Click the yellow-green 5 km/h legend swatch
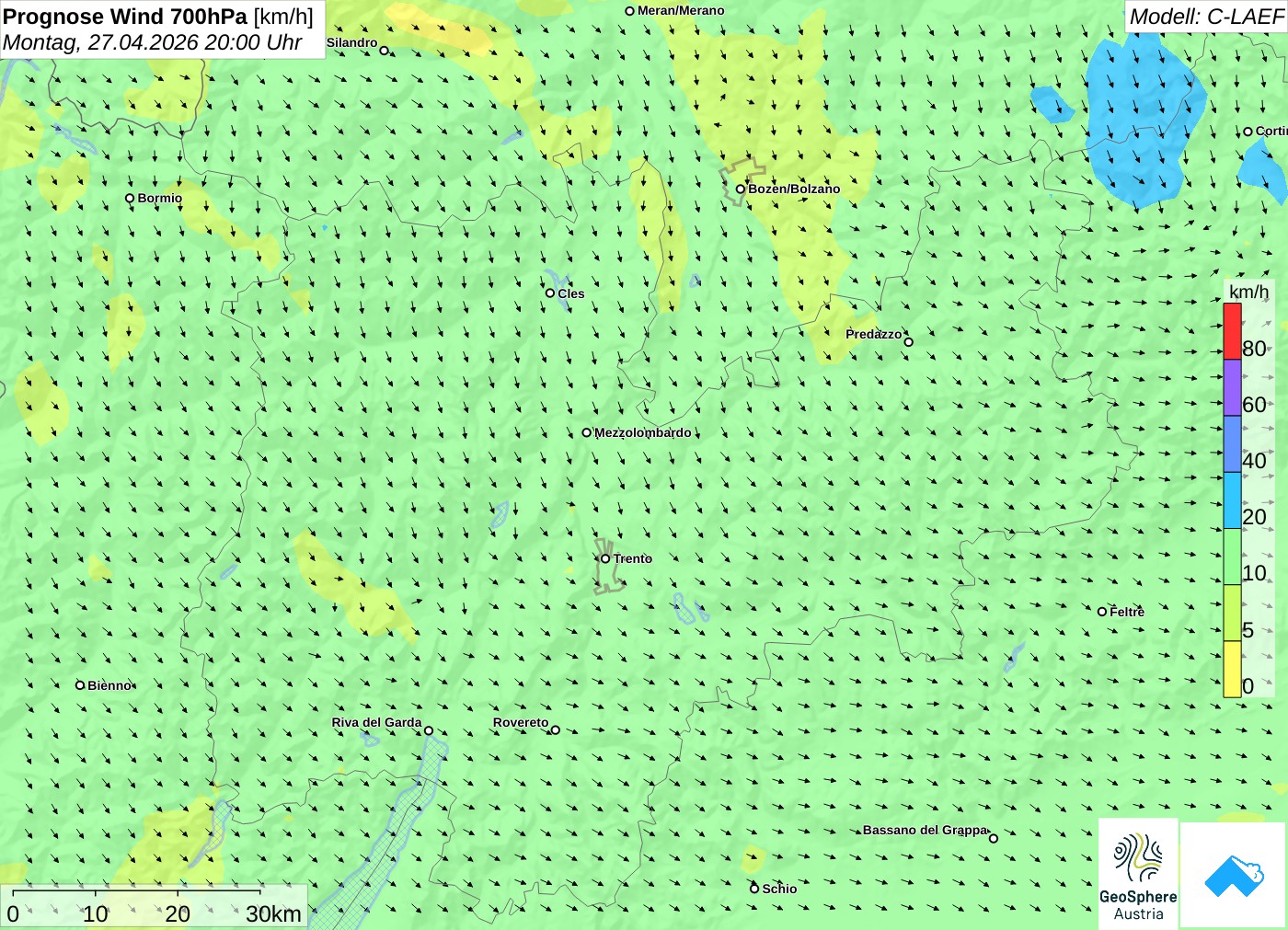The height and width of the screenshot is (930, 1288). pyautogui.click(x=1232, y=614)
